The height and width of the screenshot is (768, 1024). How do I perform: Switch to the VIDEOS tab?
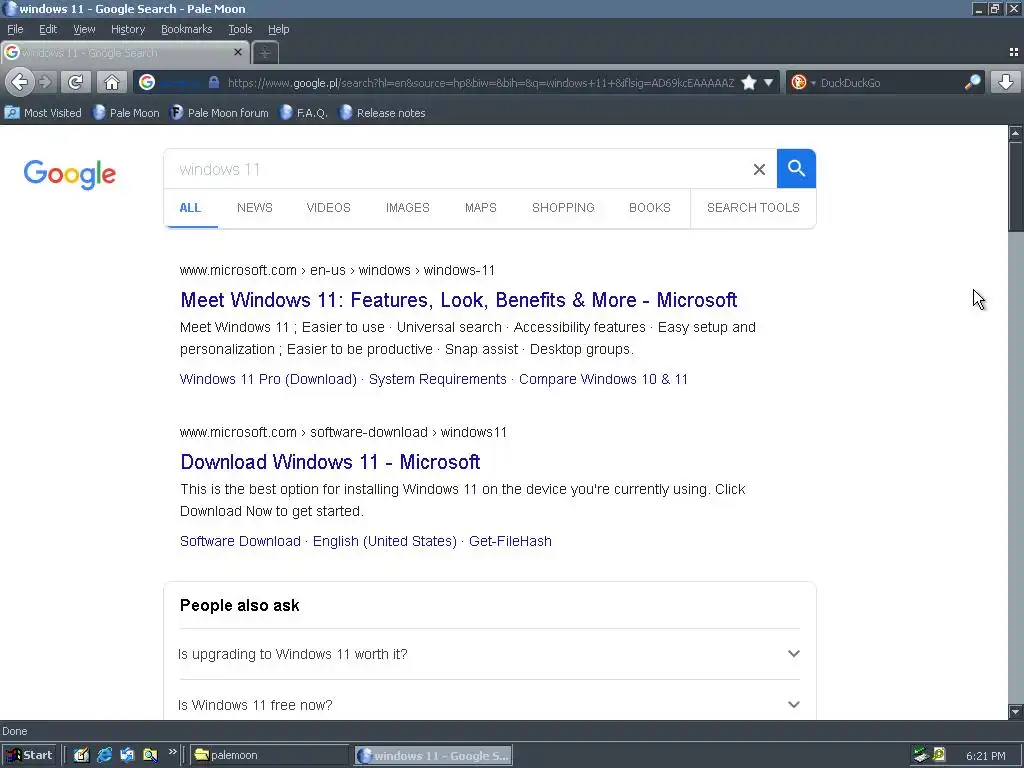[x=328, y=208]
